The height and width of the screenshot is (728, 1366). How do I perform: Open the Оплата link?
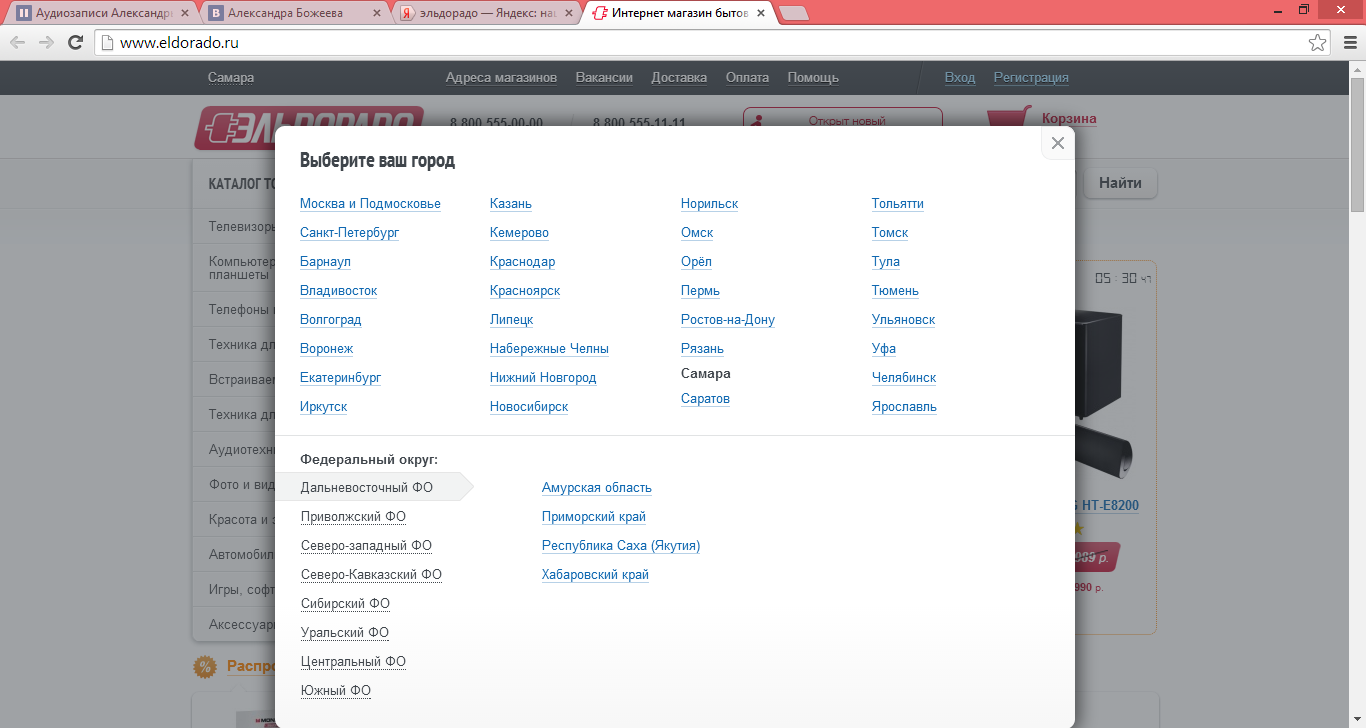pyautogui.click(x=747, y=78)
